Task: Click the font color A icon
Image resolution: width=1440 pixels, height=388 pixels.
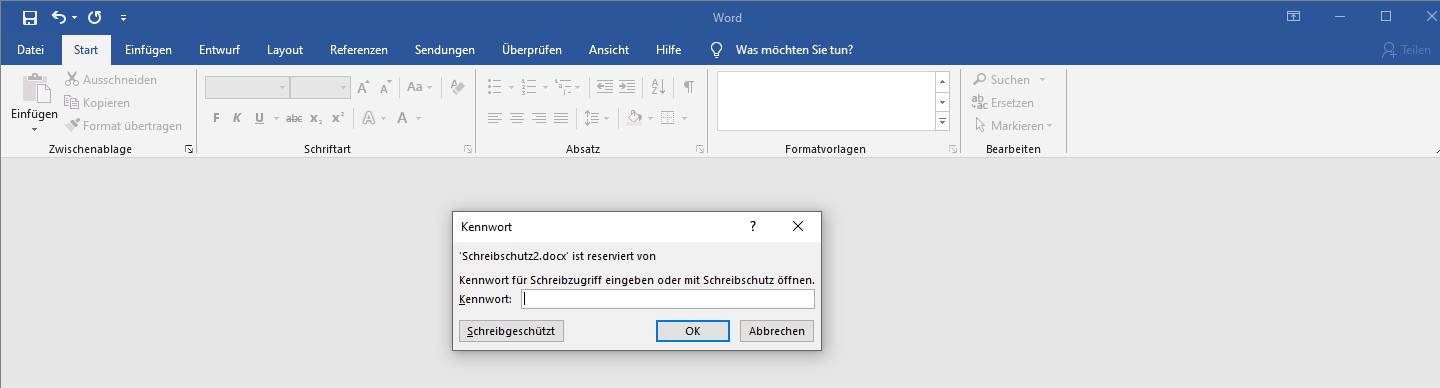Action: [402, 118]
